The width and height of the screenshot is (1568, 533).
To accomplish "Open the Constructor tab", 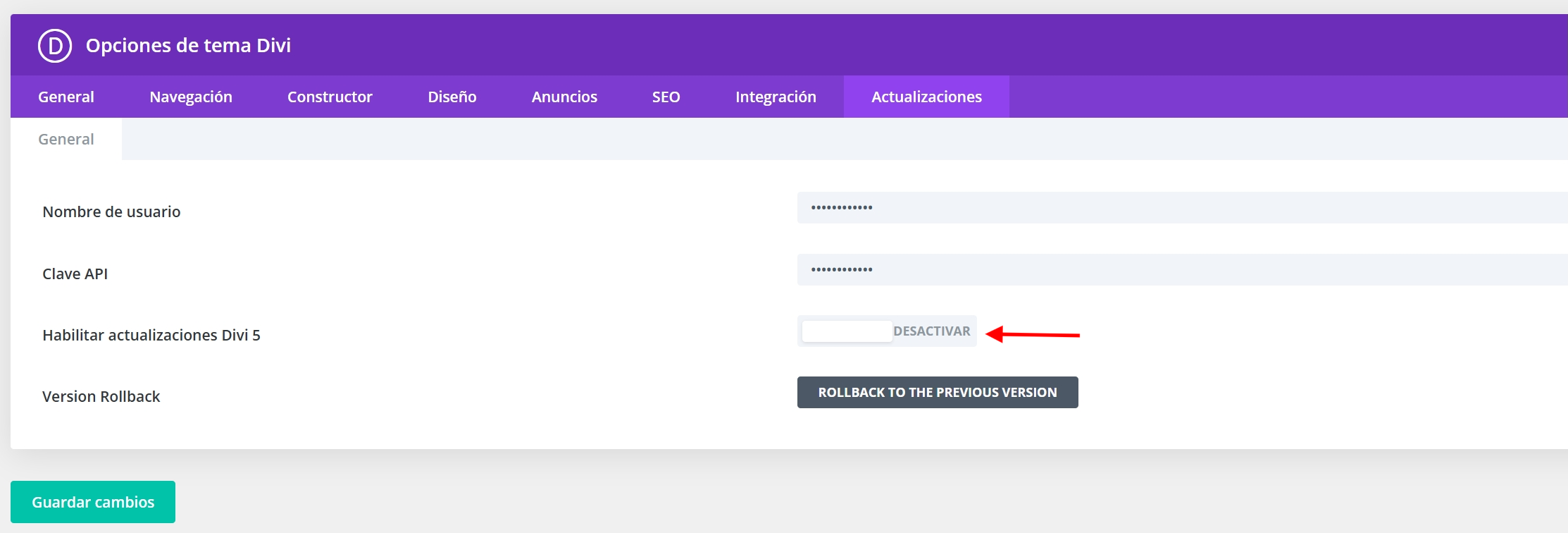I will pyautogui.click(x=330, y=97).
